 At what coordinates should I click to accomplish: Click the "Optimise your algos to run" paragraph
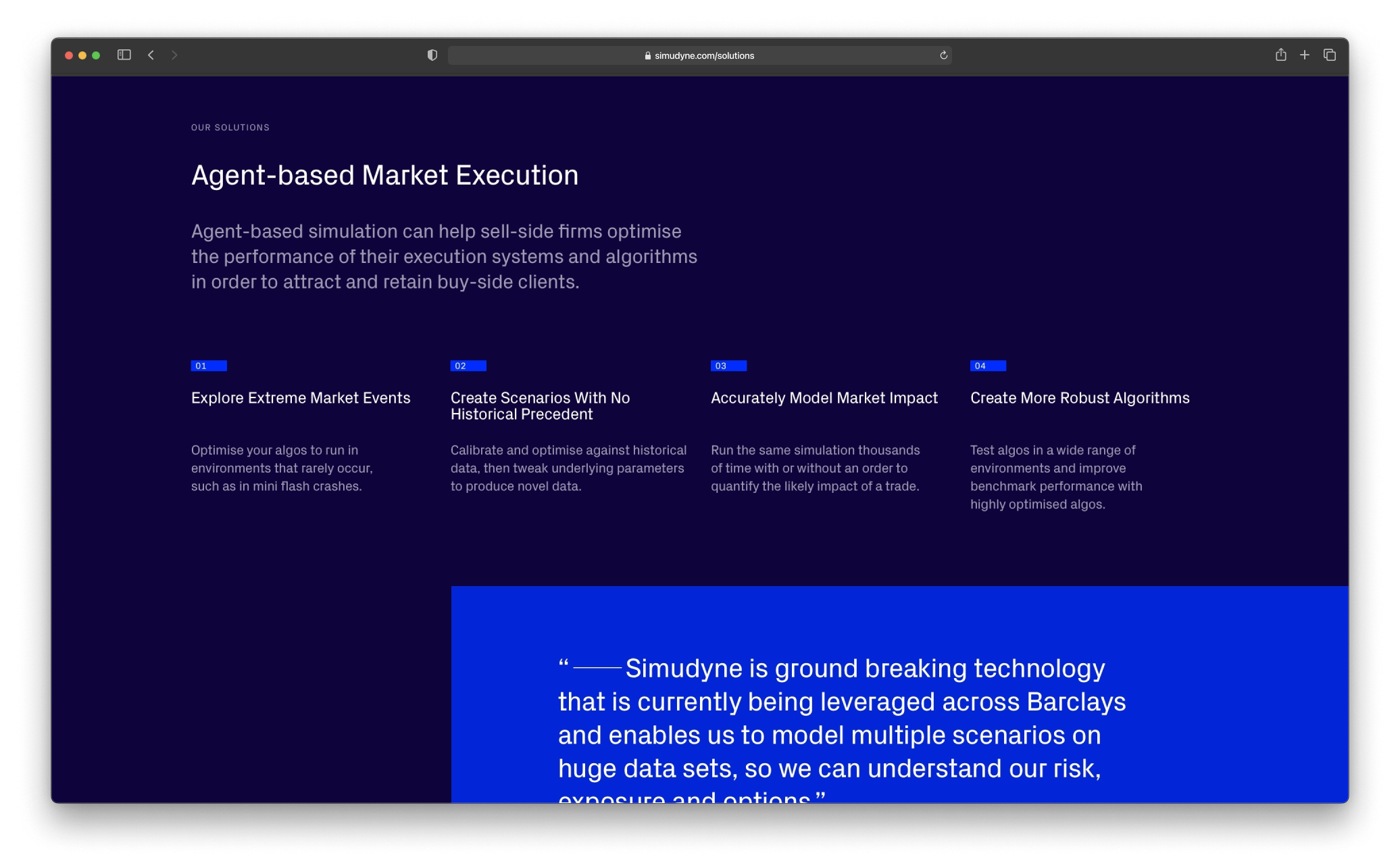pyautogui.click(x=282, y=468)
